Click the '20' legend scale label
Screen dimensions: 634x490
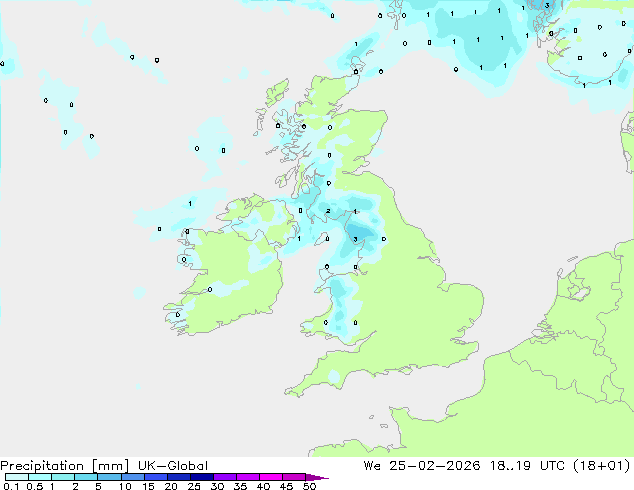[171, 486]
